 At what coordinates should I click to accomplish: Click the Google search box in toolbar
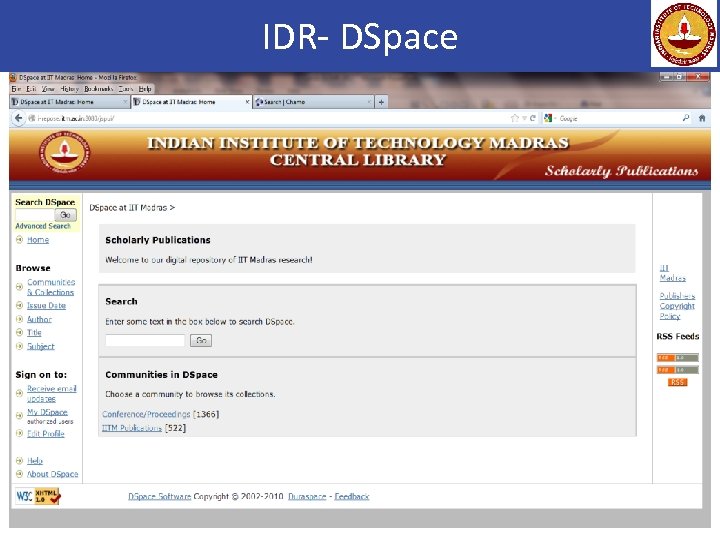(618, 118)
